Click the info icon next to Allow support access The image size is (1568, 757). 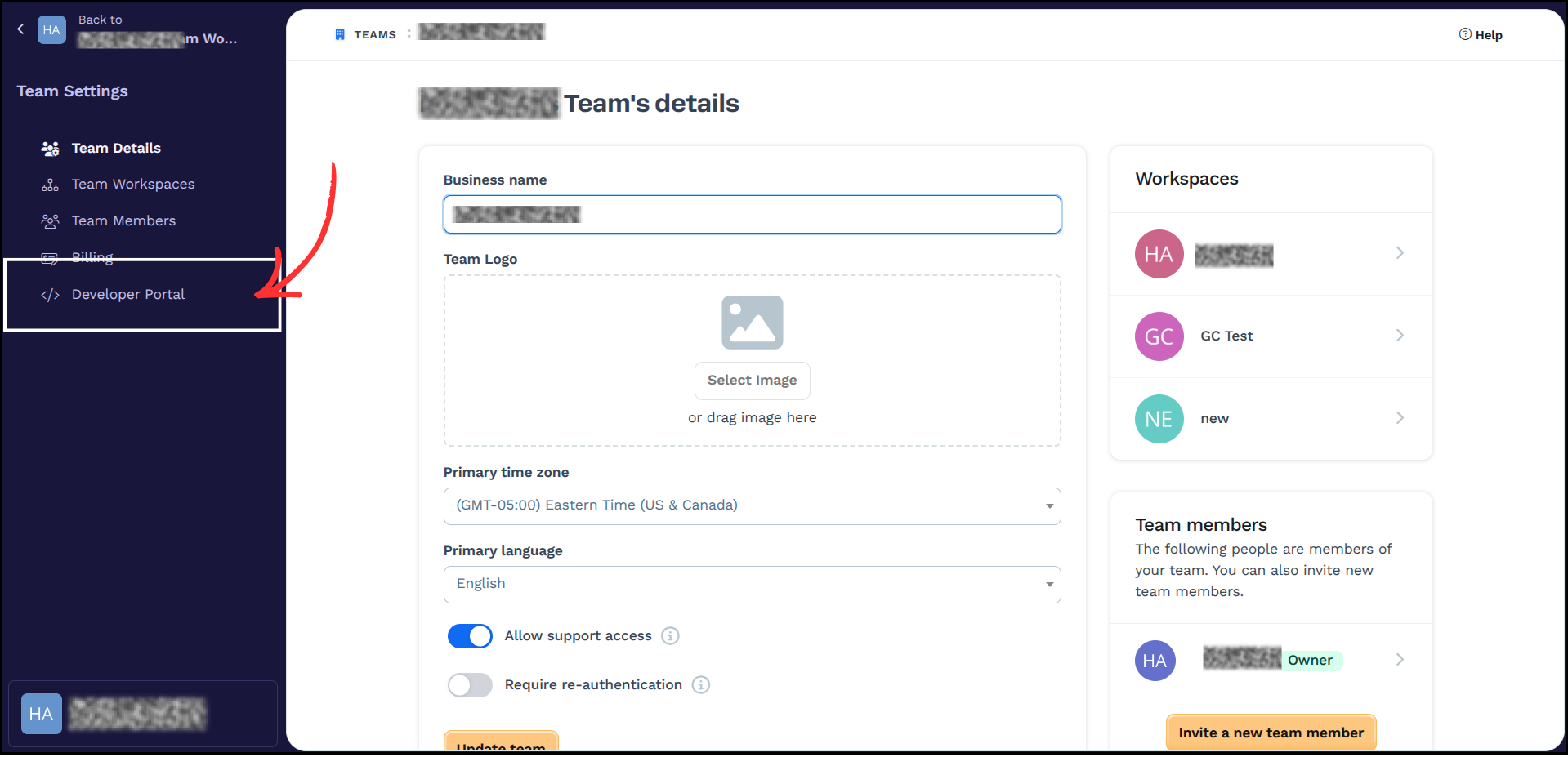[670, 635]
